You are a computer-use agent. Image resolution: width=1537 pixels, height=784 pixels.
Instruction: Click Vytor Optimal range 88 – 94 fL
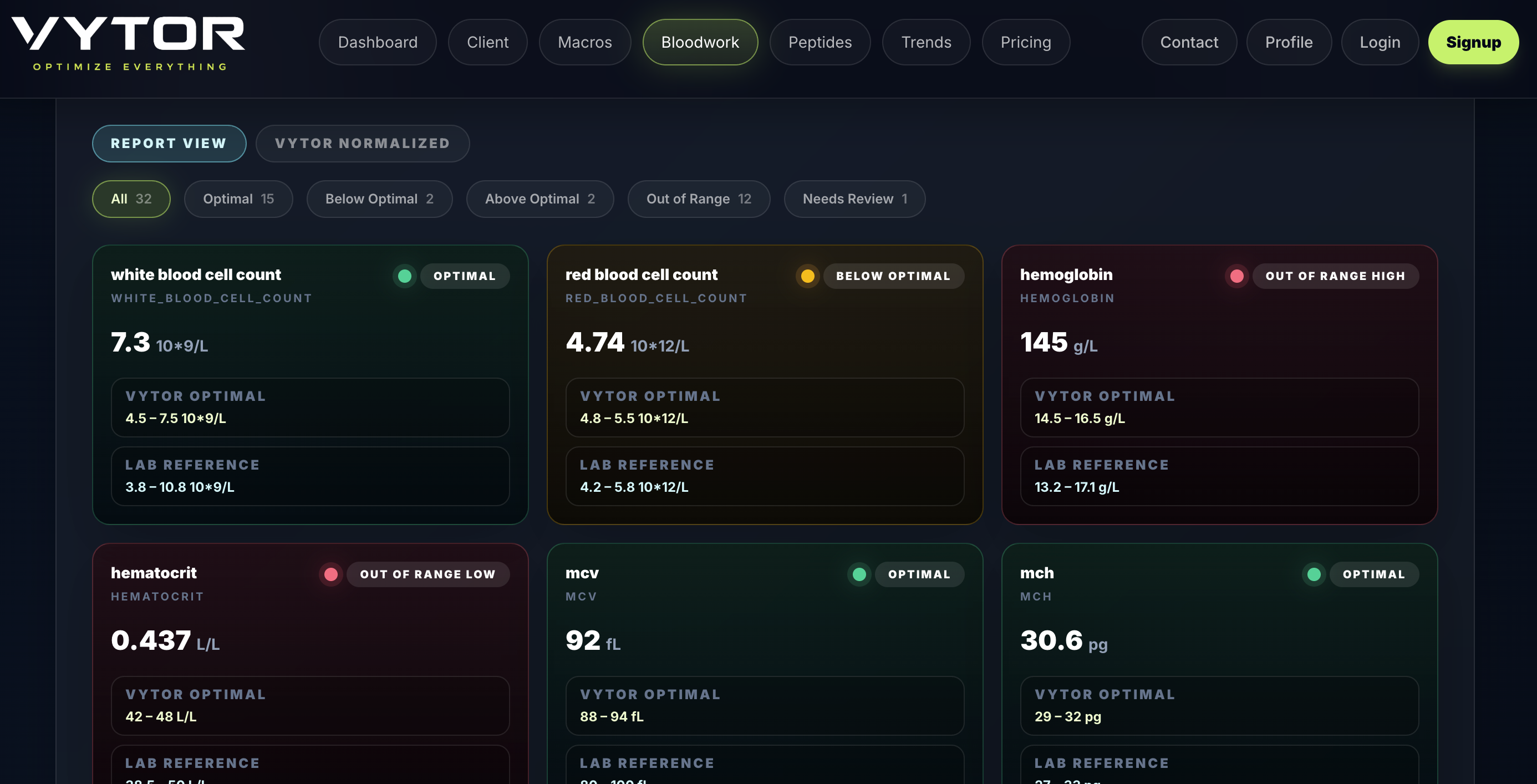tap(765, 706)
